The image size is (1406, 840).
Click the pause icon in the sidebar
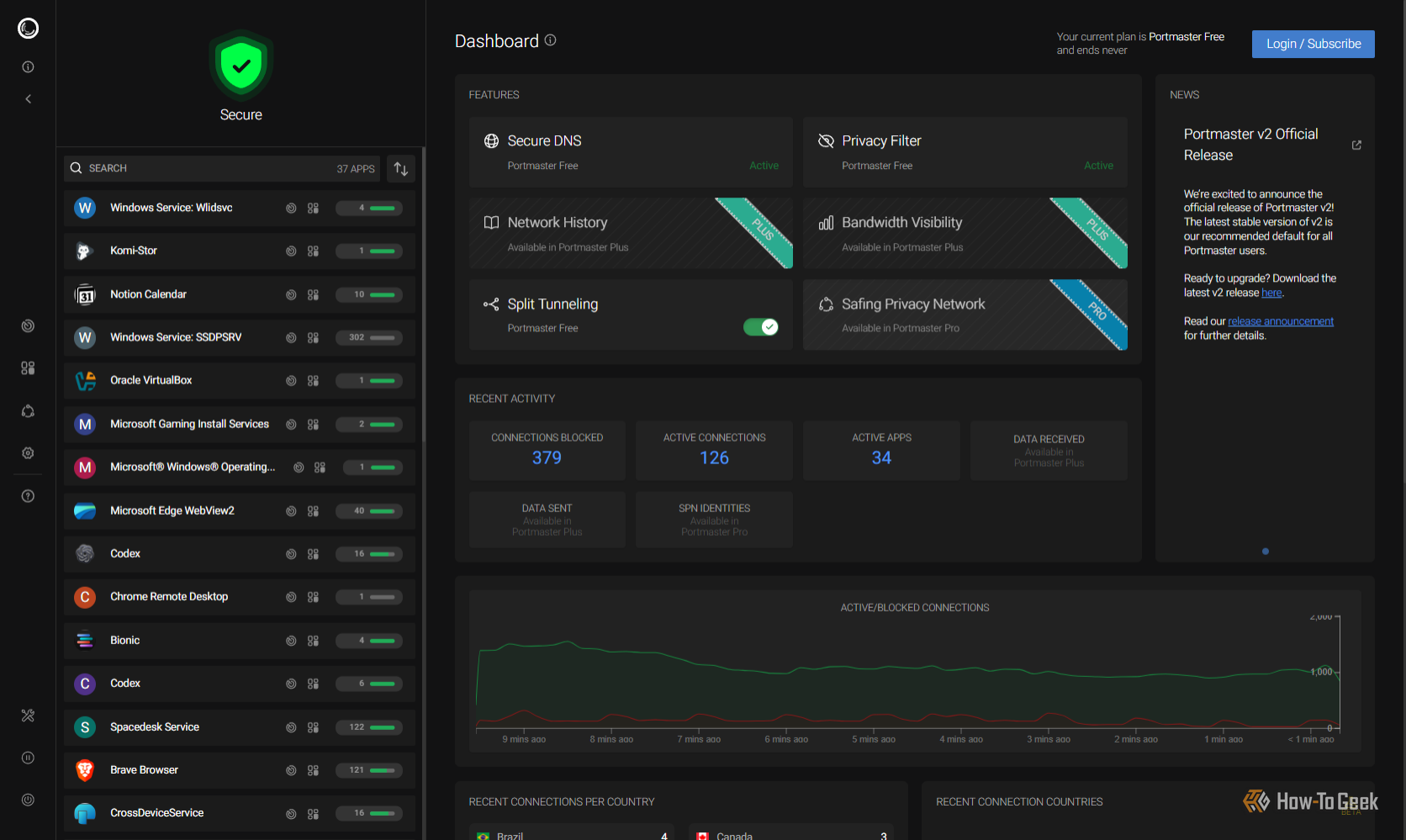[28, 758]
